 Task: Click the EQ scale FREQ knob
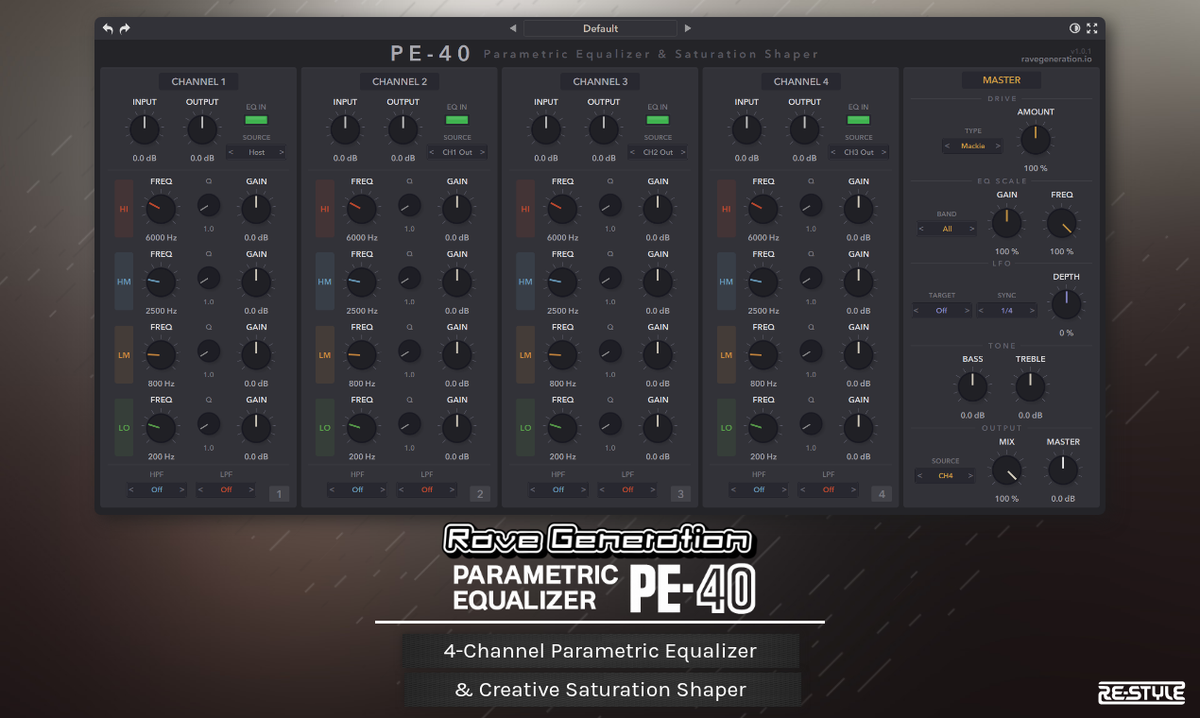pos(1061,222)
